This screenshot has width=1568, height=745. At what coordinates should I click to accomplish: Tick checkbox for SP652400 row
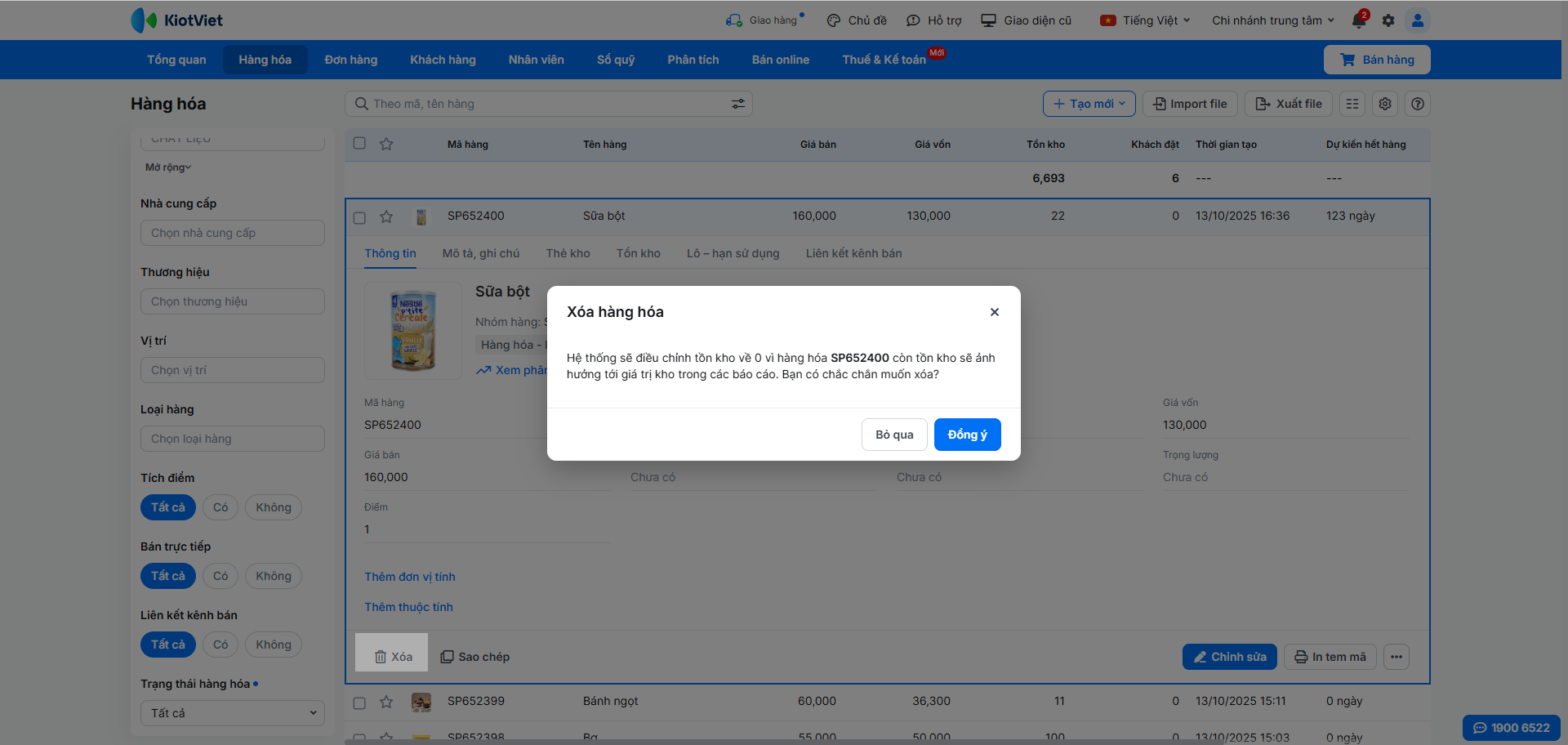point(359,217)
